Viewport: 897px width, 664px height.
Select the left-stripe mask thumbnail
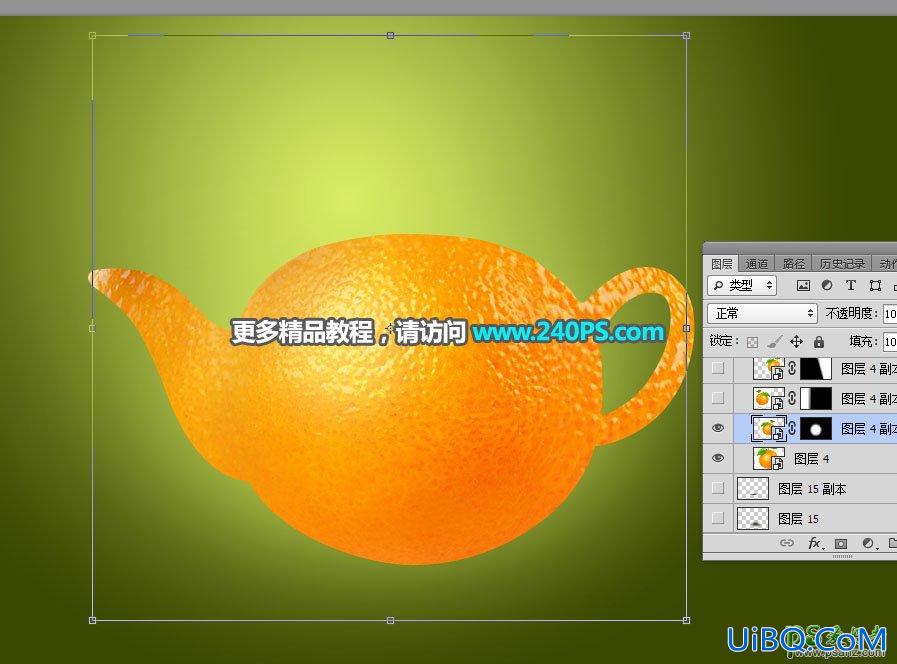(816, 398)
